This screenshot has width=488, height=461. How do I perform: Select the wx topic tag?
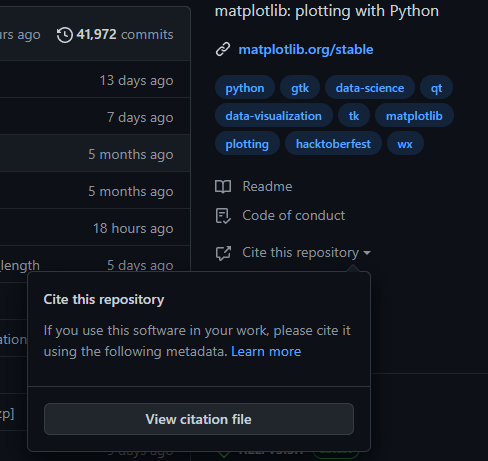tap(405, 144)
